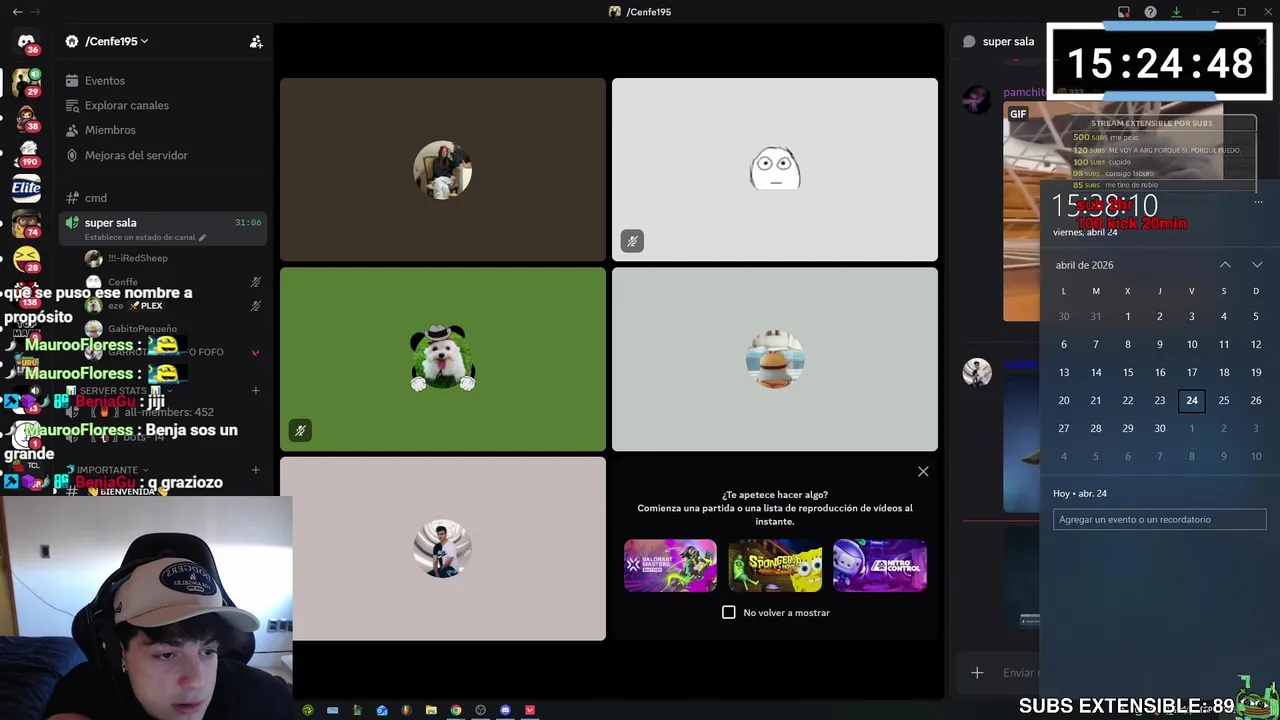Select April 15 in the calendar

(x=1127, y=372)
